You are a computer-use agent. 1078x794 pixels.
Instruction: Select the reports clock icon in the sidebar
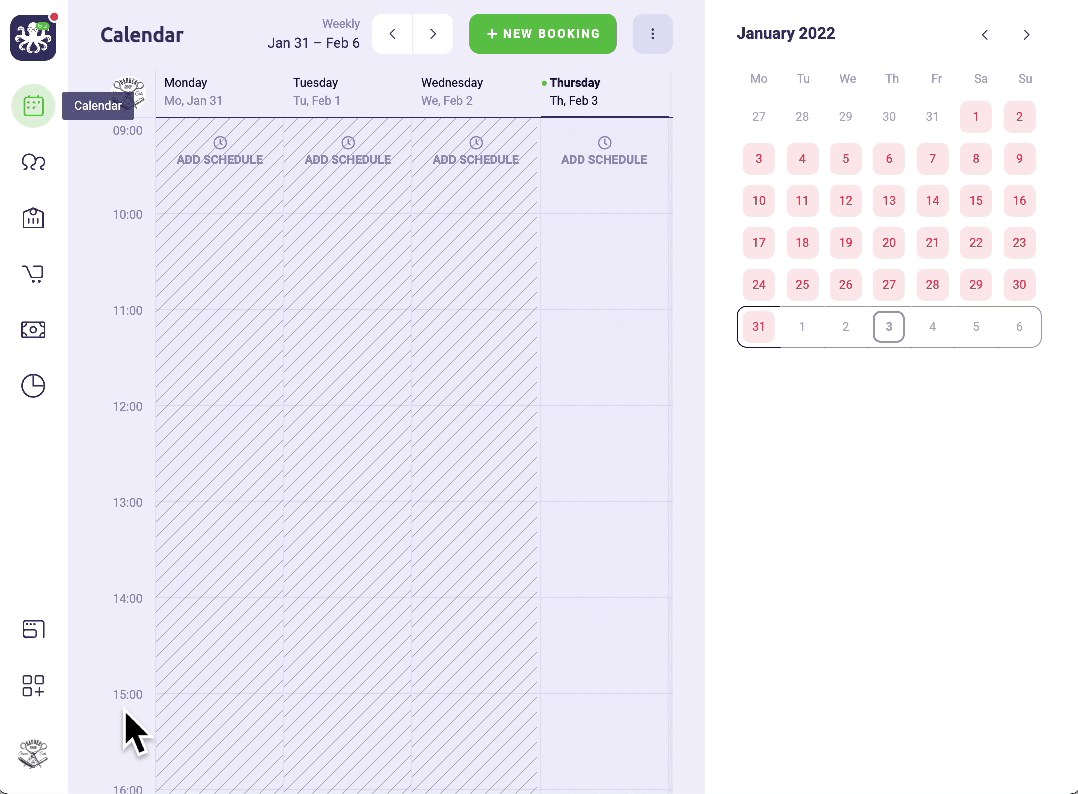[33, 385]
